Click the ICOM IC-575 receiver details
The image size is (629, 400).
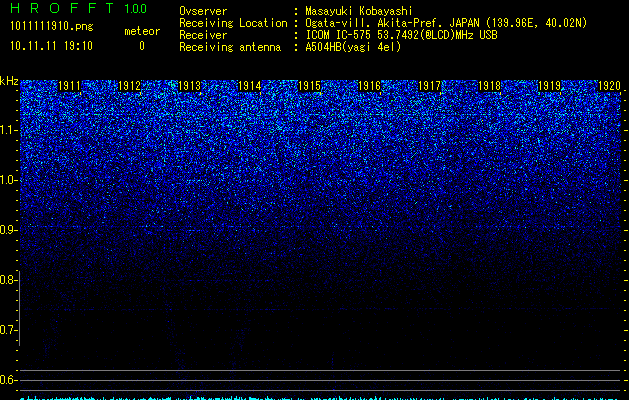[401, 35]
